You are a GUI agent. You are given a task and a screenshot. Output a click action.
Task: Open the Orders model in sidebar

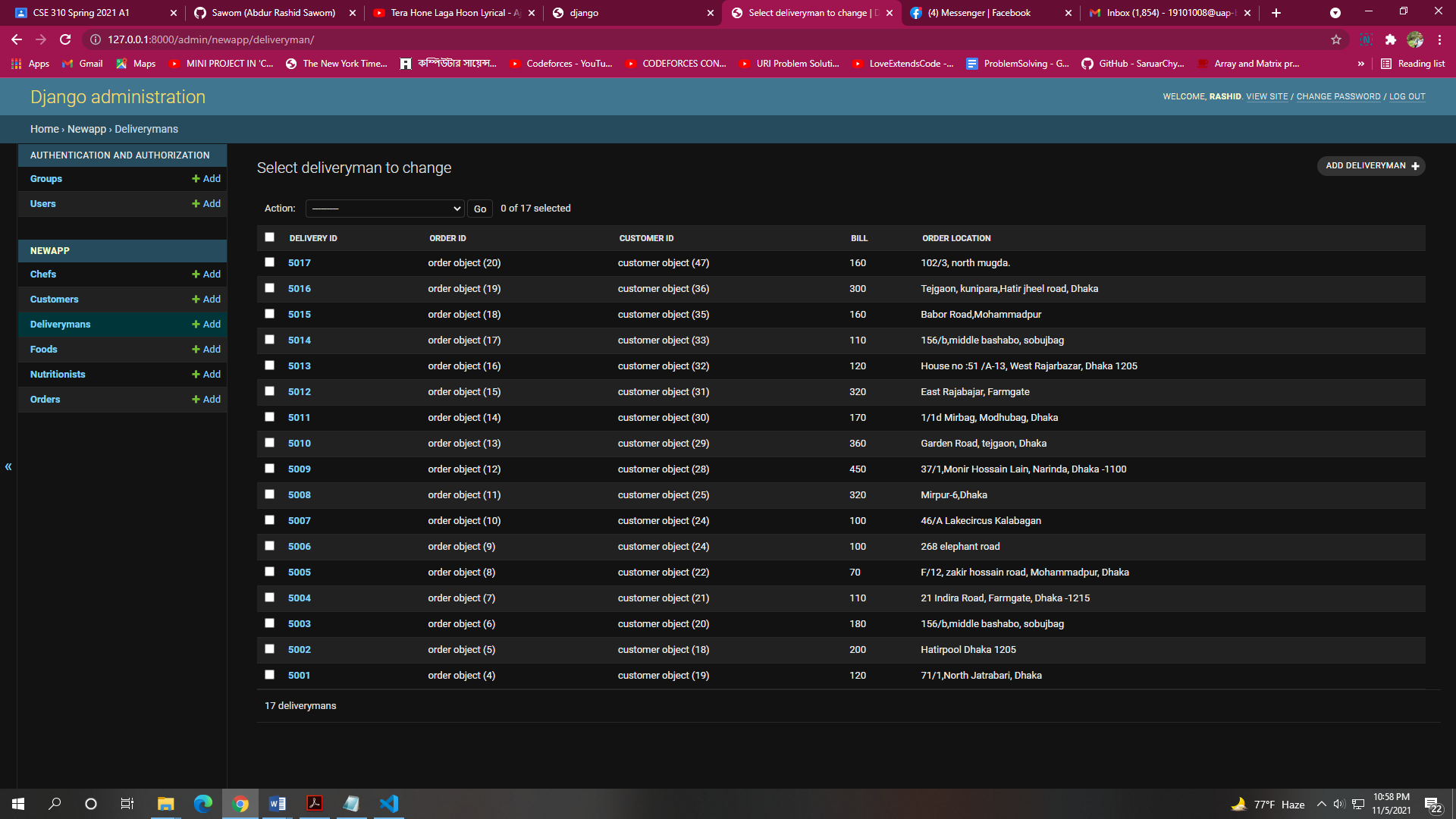[45, 400]
